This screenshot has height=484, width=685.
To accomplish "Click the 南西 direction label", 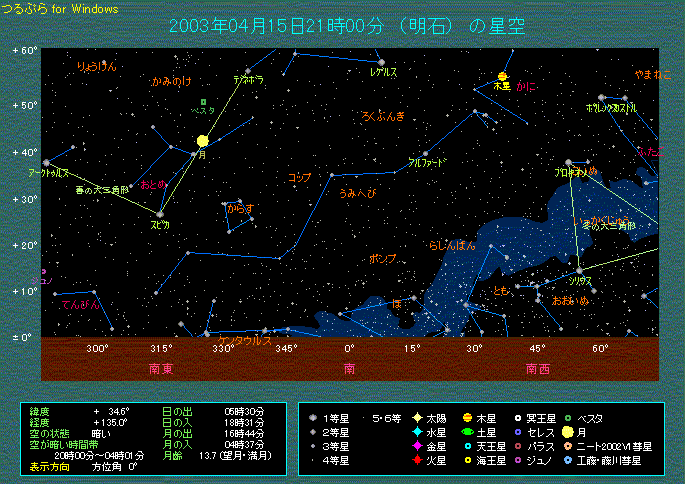I will (538, 369).
